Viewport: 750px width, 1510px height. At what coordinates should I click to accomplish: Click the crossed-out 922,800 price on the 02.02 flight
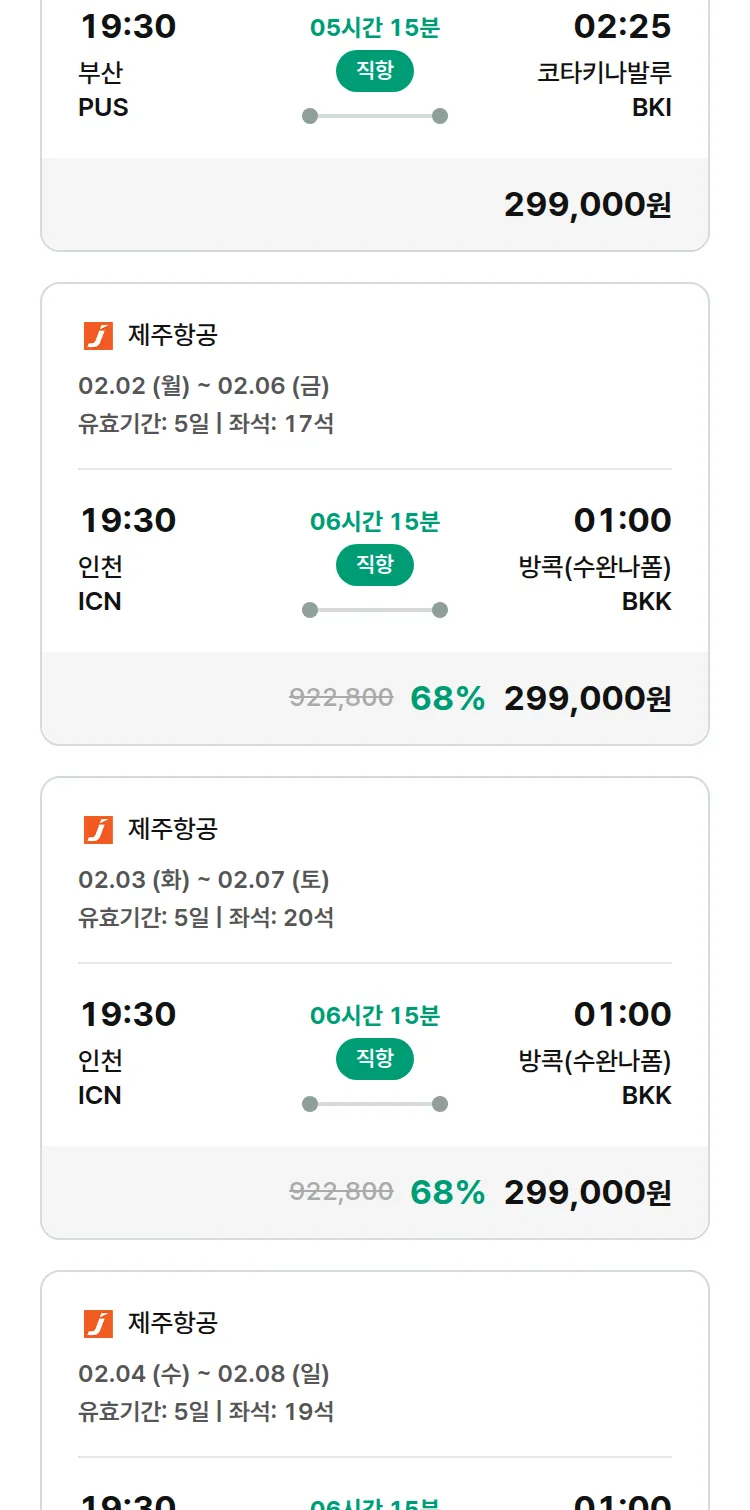click(x=341, y=698)
